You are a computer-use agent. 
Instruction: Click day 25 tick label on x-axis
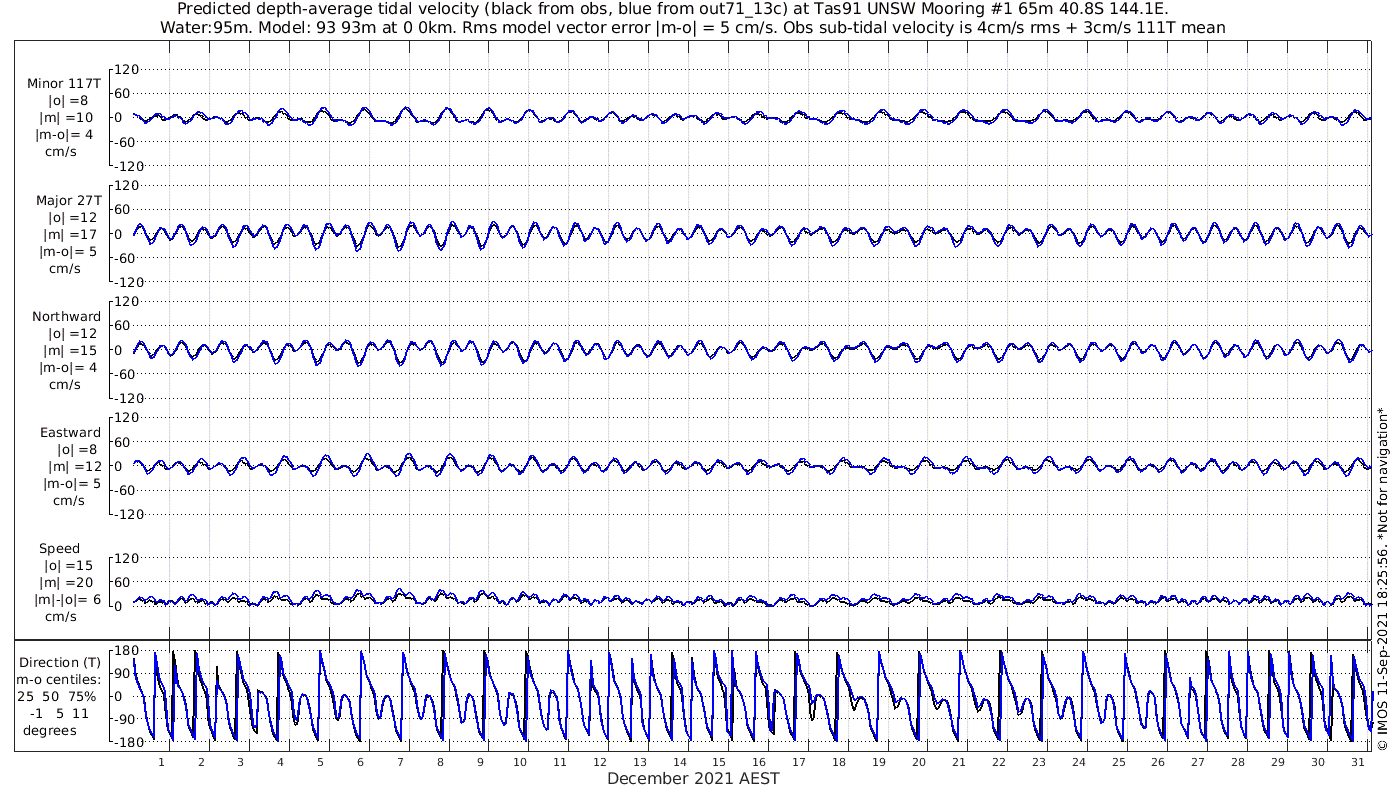pos(1118,762)
